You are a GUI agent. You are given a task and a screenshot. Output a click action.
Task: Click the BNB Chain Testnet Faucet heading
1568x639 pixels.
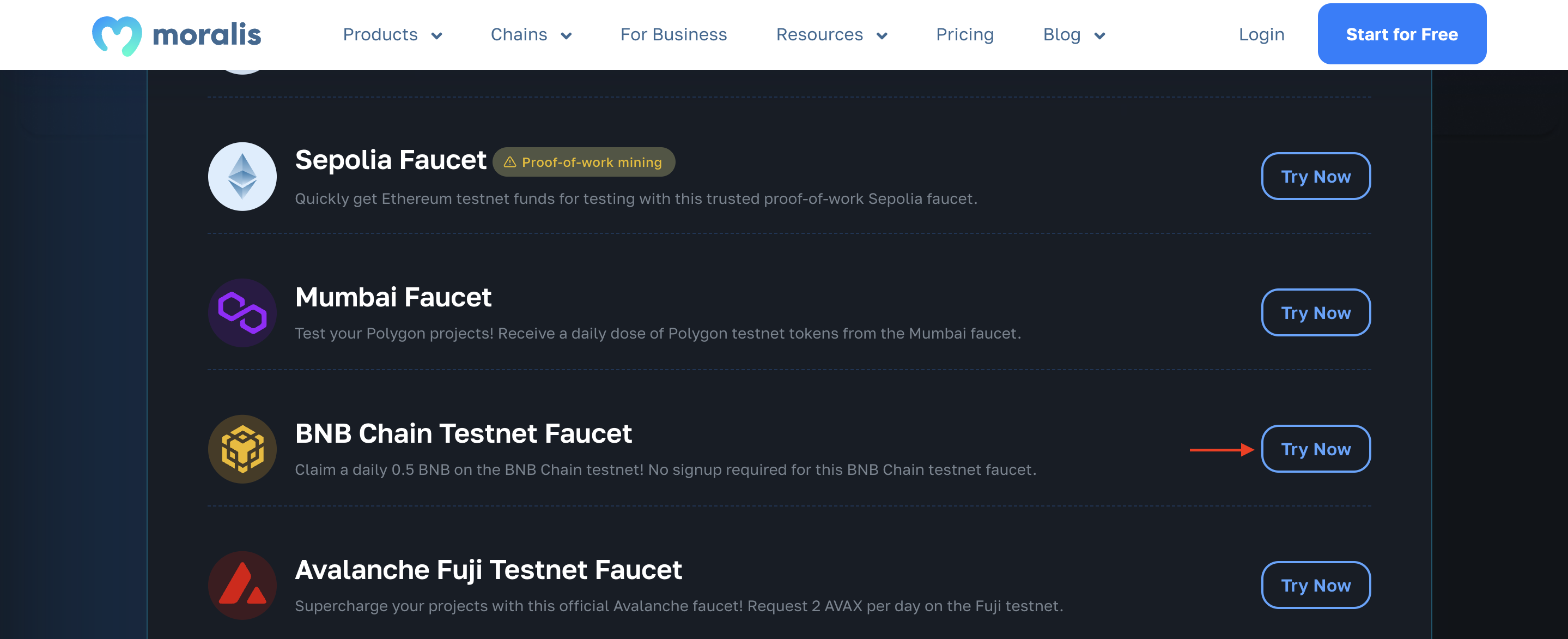tap(463, 433)
